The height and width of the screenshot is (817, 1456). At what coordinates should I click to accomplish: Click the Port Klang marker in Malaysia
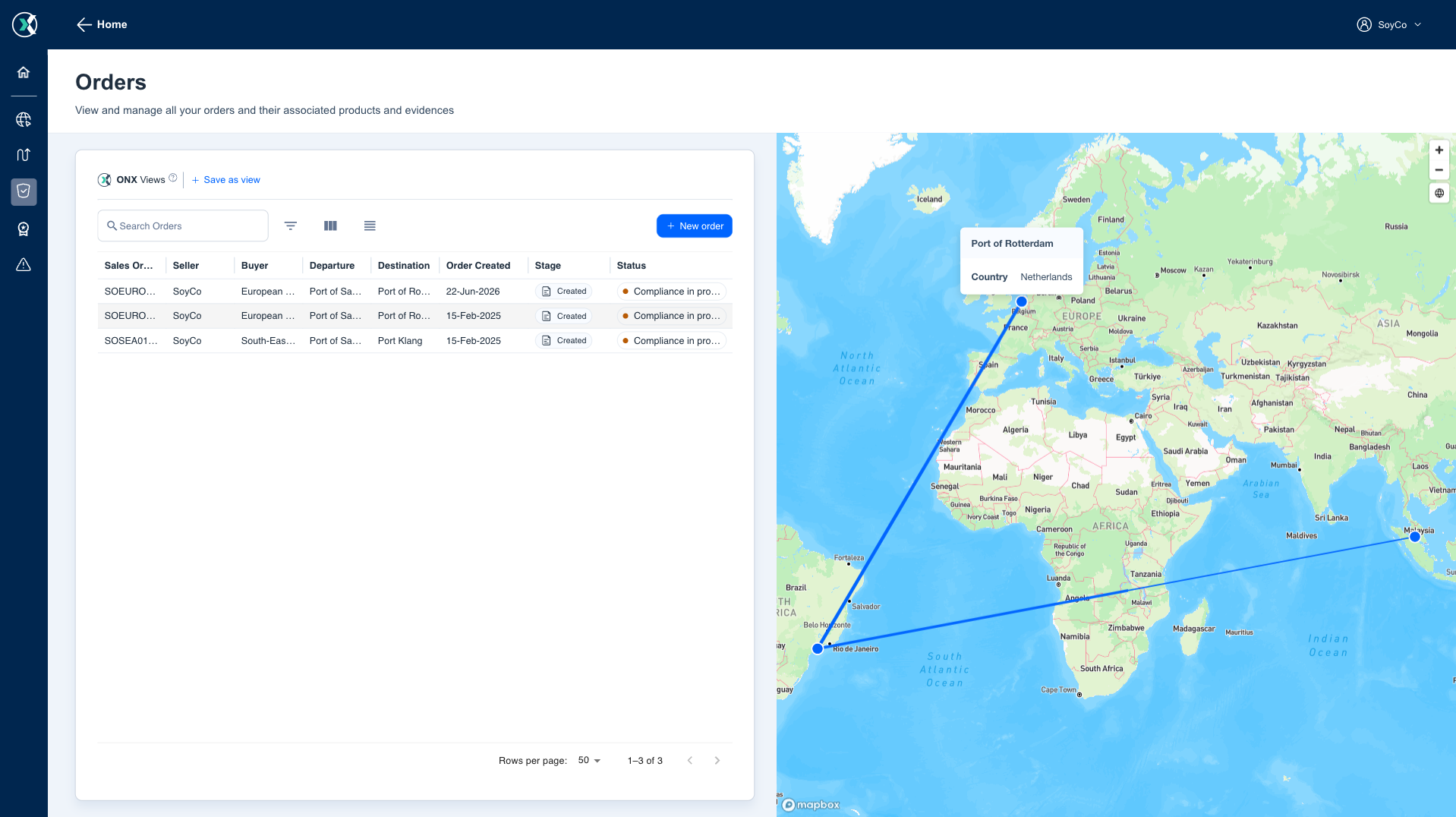(x=1415, y=537)
